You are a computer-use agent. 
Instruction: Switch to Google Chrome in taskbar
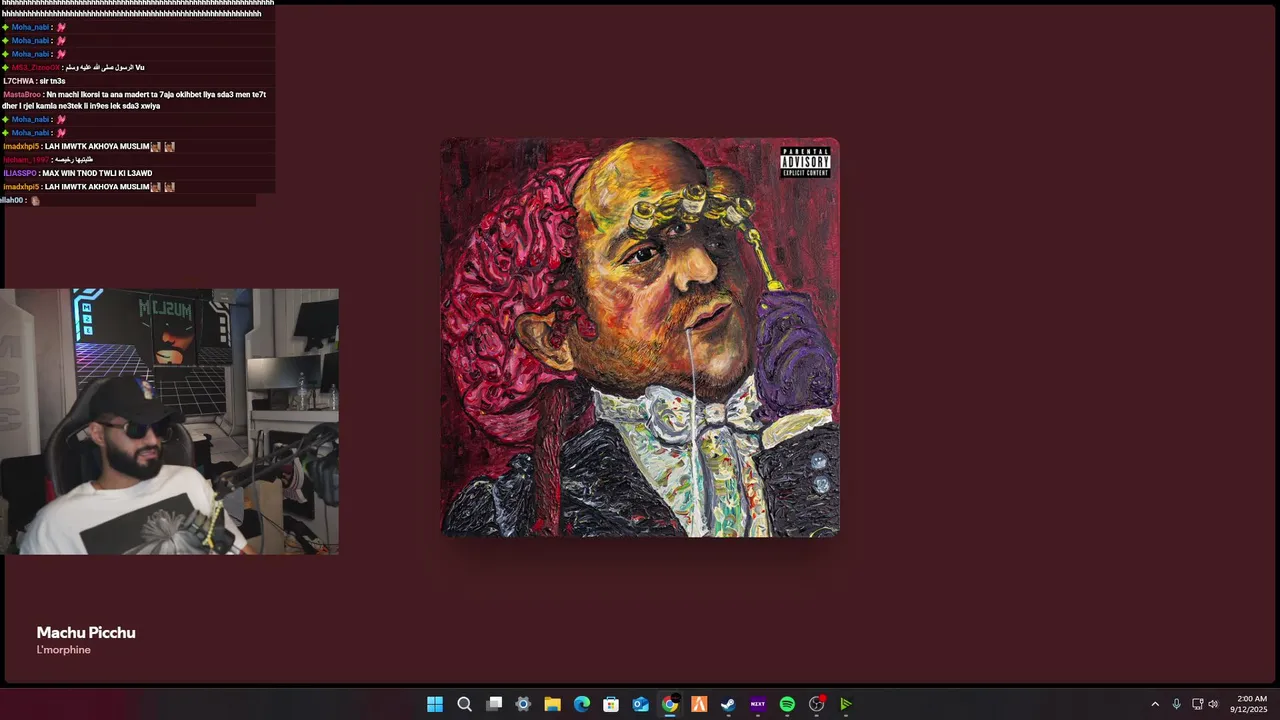(670, 704)
